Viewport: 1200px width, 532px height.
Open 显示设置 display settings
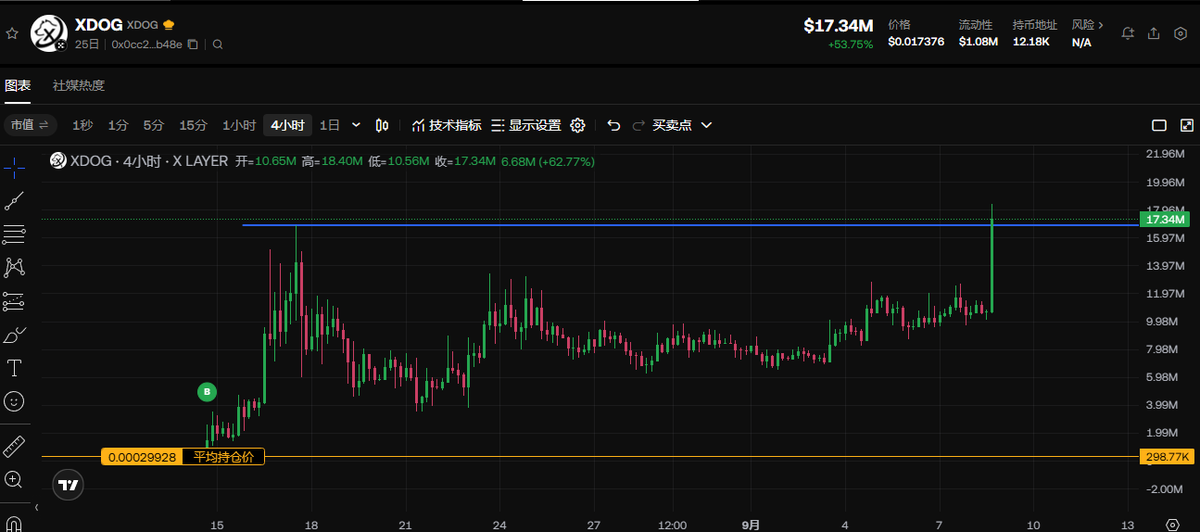pyautogui.click(x=526, y=125)
